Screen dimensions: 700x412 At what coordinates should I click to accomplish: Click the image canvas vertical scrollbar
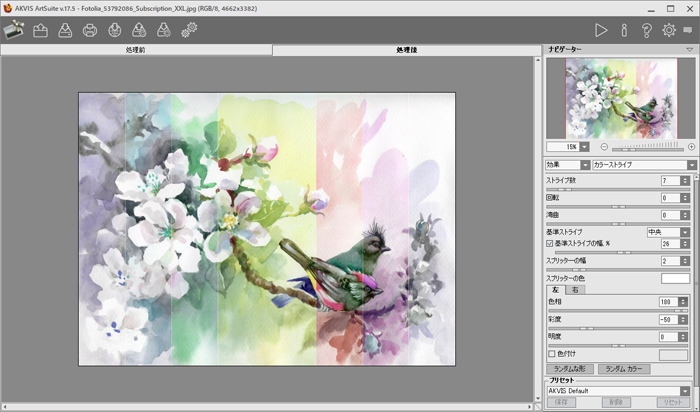pos(538,229)
